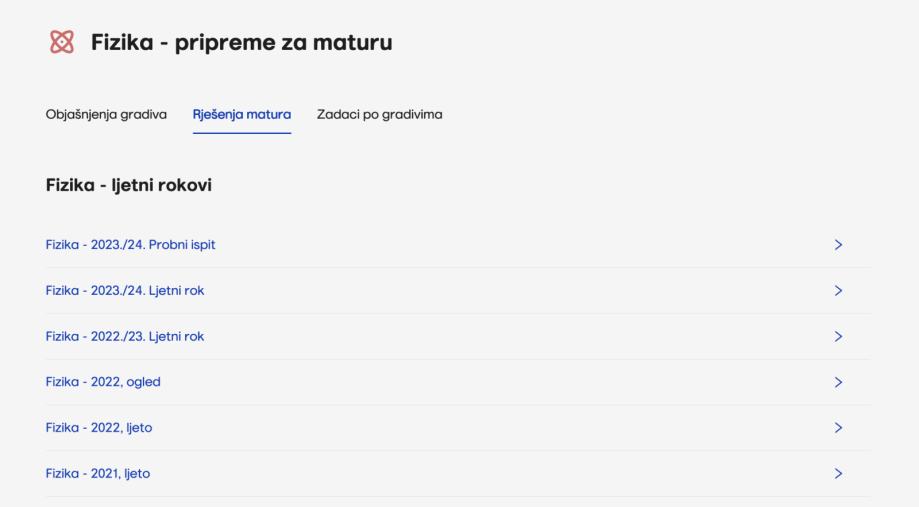Switch to Zadaci po gradivima tab

coord(379,114)
